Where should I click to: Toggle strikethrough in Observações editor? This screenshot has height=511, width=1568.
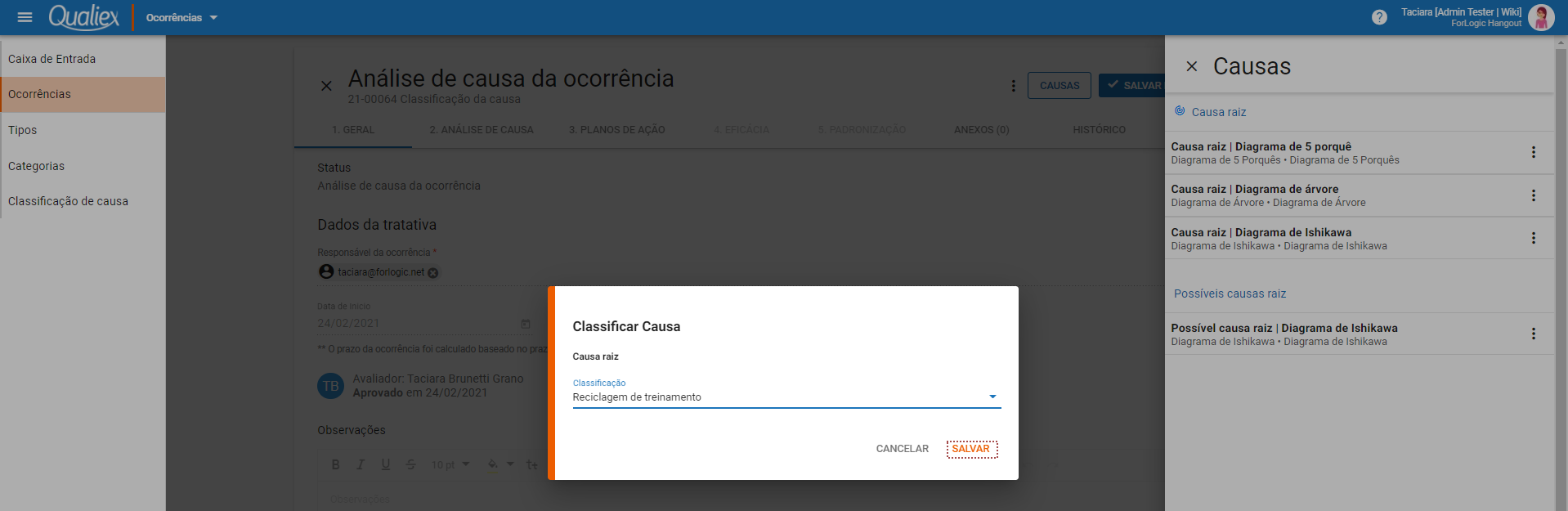pyautogui.click(x=411, y=464)
